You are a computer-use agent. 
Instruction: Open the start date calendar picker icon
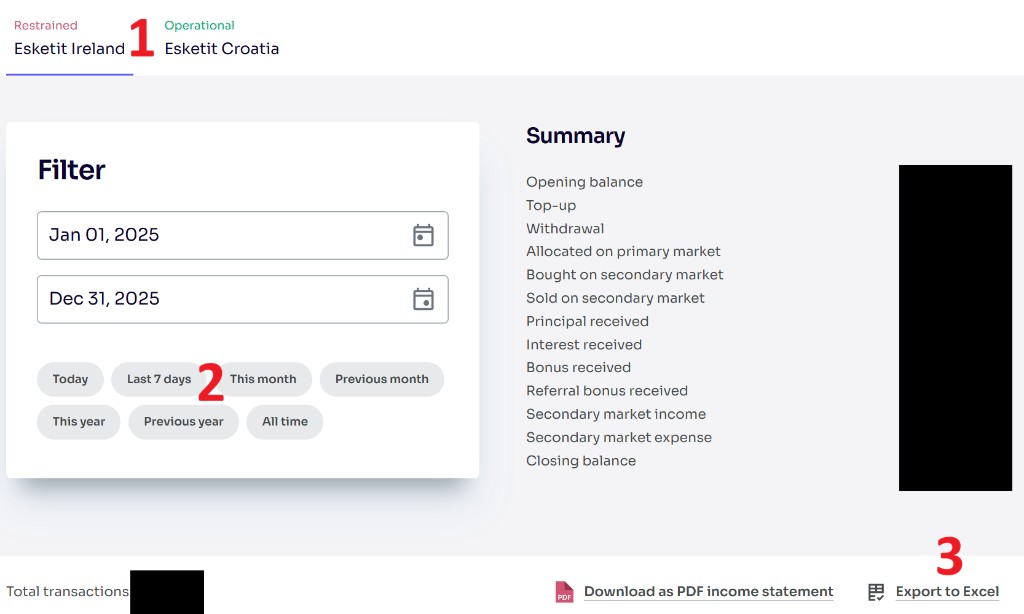pos(423,235)
